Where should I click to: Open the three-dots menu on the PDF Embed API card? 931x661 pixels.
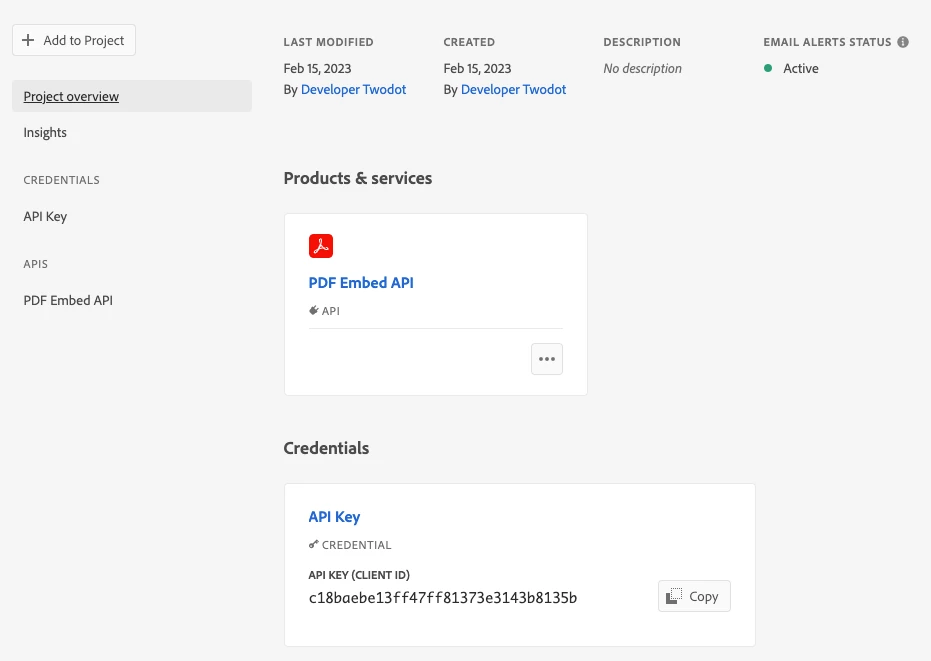(x=547, y=359)
